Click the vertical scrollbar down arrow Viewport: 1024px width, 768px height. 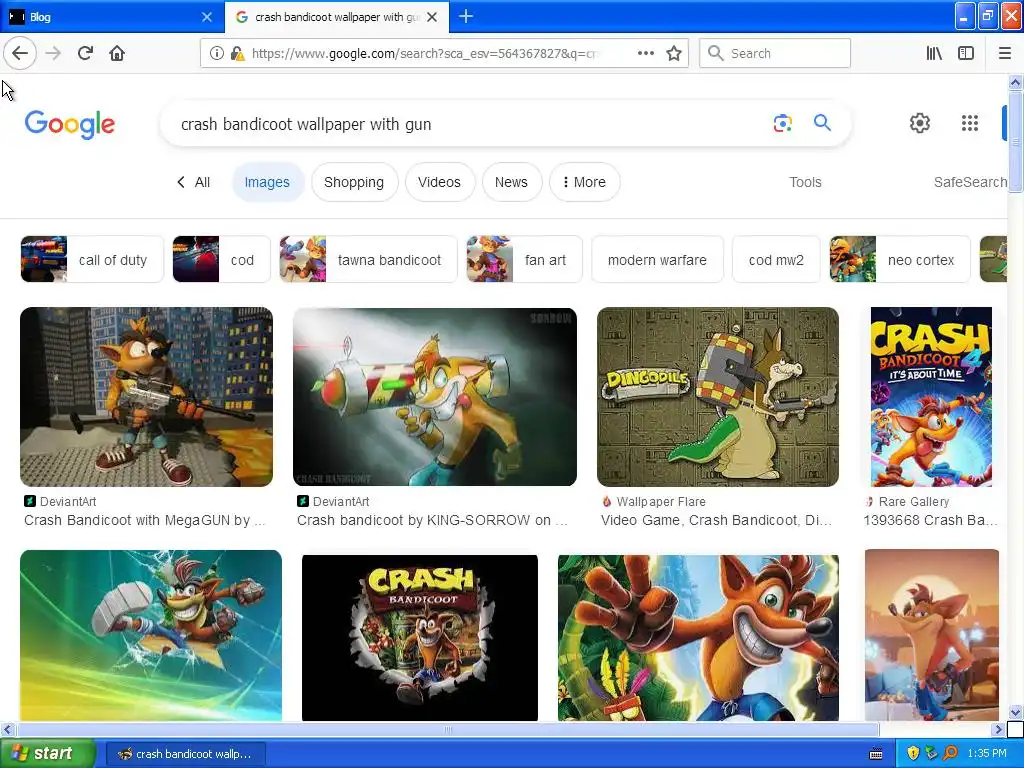tap(1015, 712)
